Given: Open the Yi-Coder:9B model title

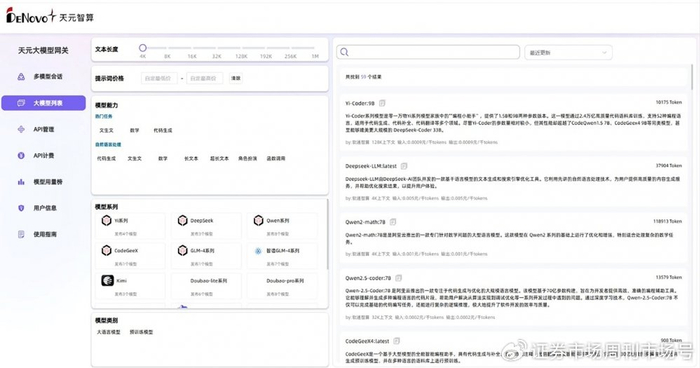Looking at the screenshot, I should (360, 103).
